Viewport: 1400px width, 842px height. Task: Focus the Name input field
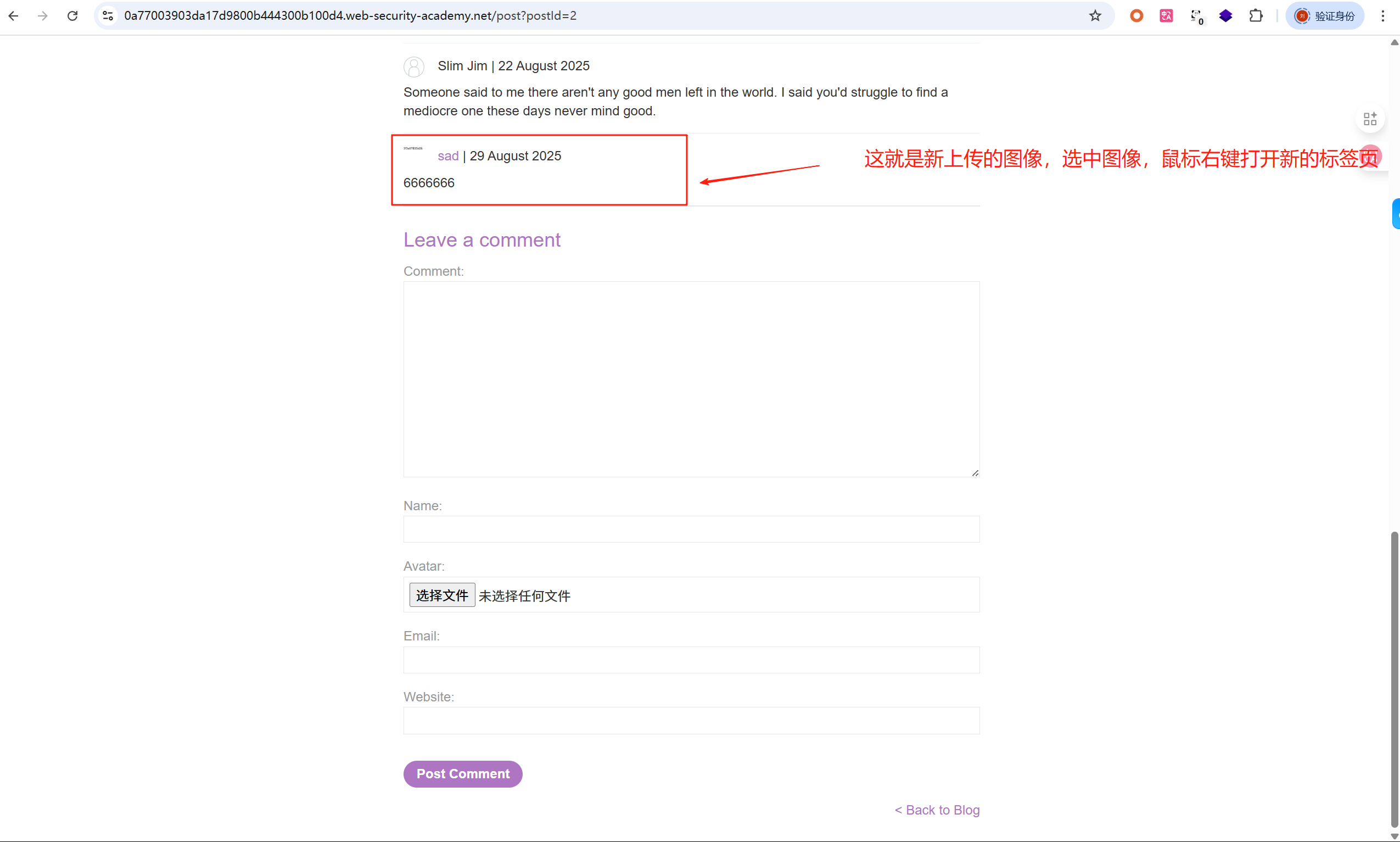pos(691,529)
